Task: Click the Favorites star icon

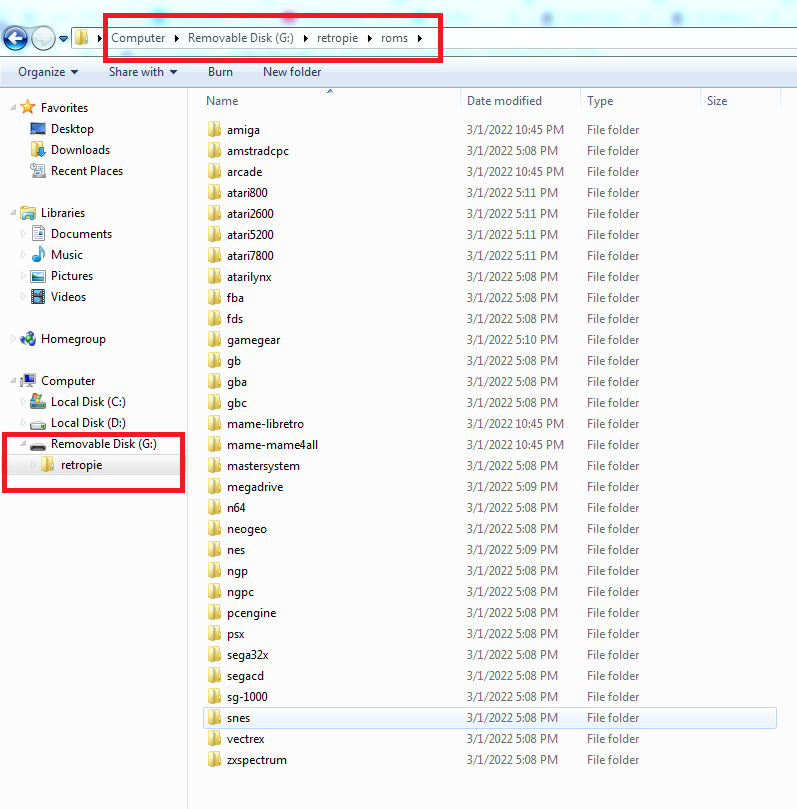Action: click(27, 107)
